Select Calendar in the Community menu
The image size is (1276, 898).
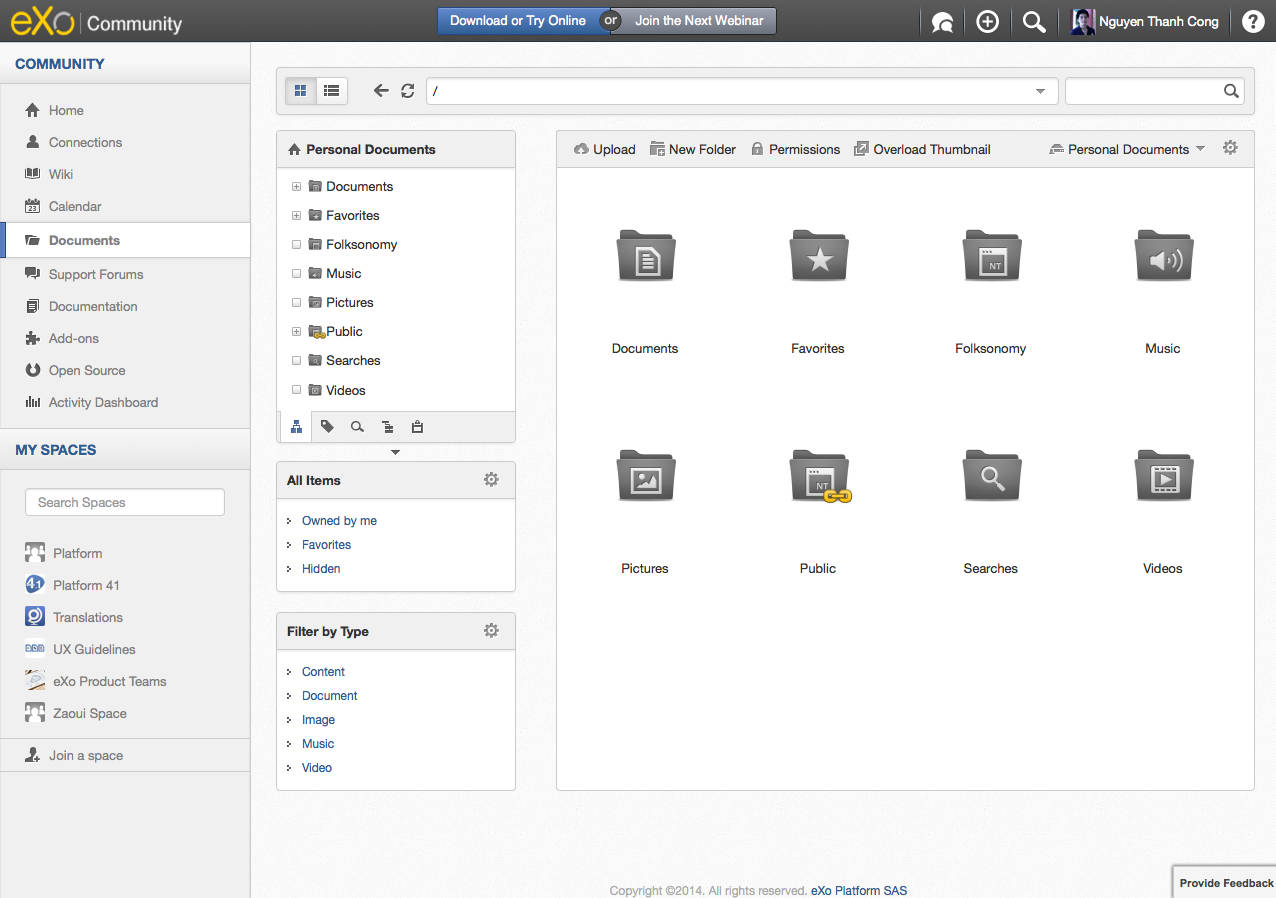(75, 206)
